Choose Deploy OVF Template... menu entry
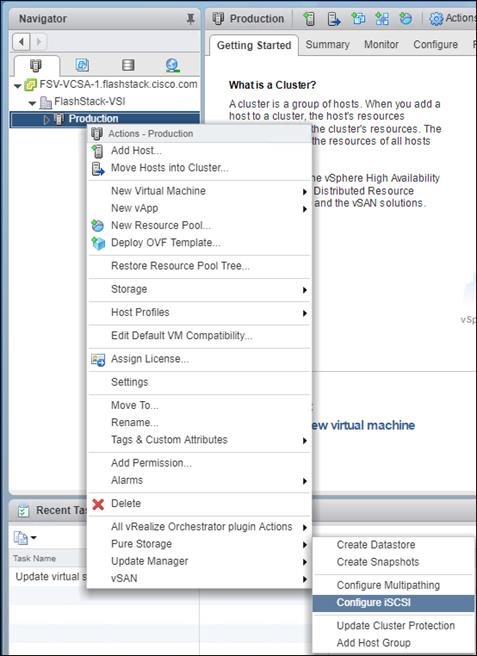This screenshot has width=477, height=656. click(x=199, y=243)
